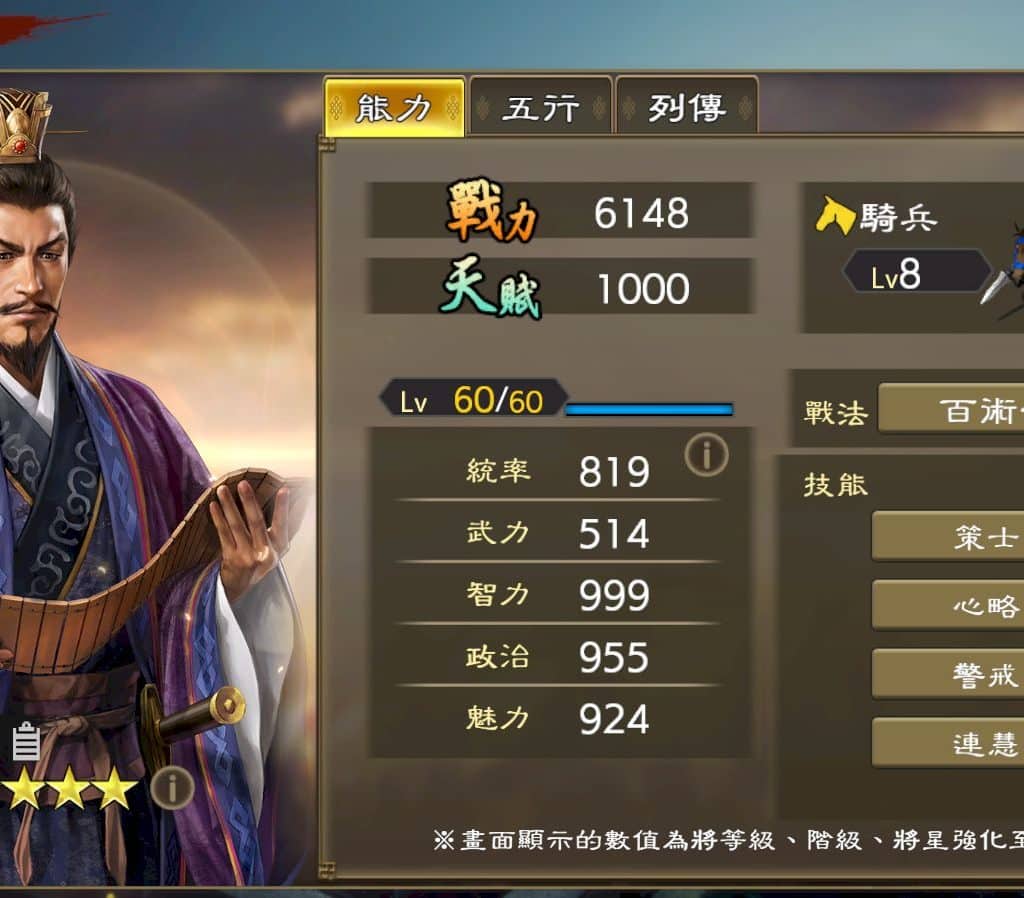The image size is (1024, 898).
Task: Tap the third gold star rating icon
Action: [114, 788]
